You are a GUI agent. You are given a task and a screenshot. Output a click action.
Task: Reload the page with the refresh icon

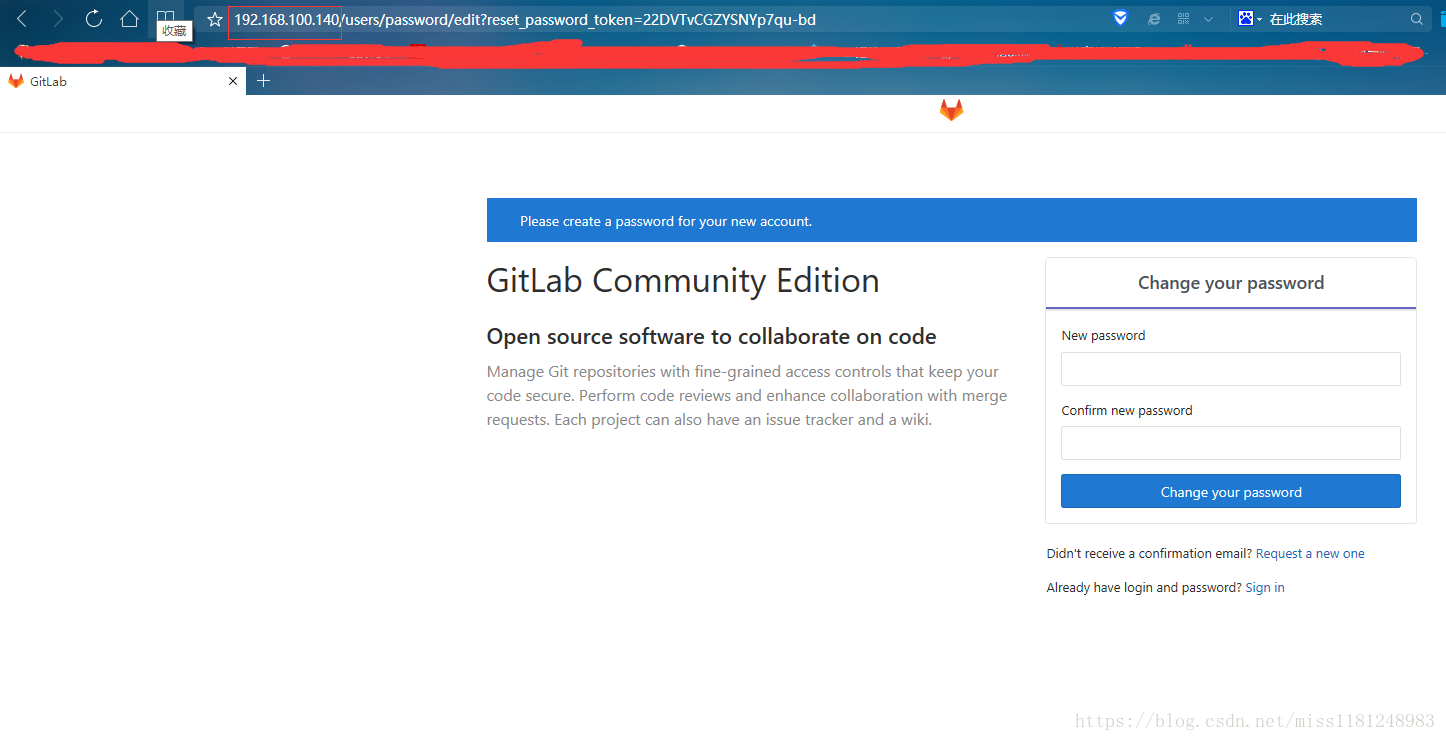point(94,19)
